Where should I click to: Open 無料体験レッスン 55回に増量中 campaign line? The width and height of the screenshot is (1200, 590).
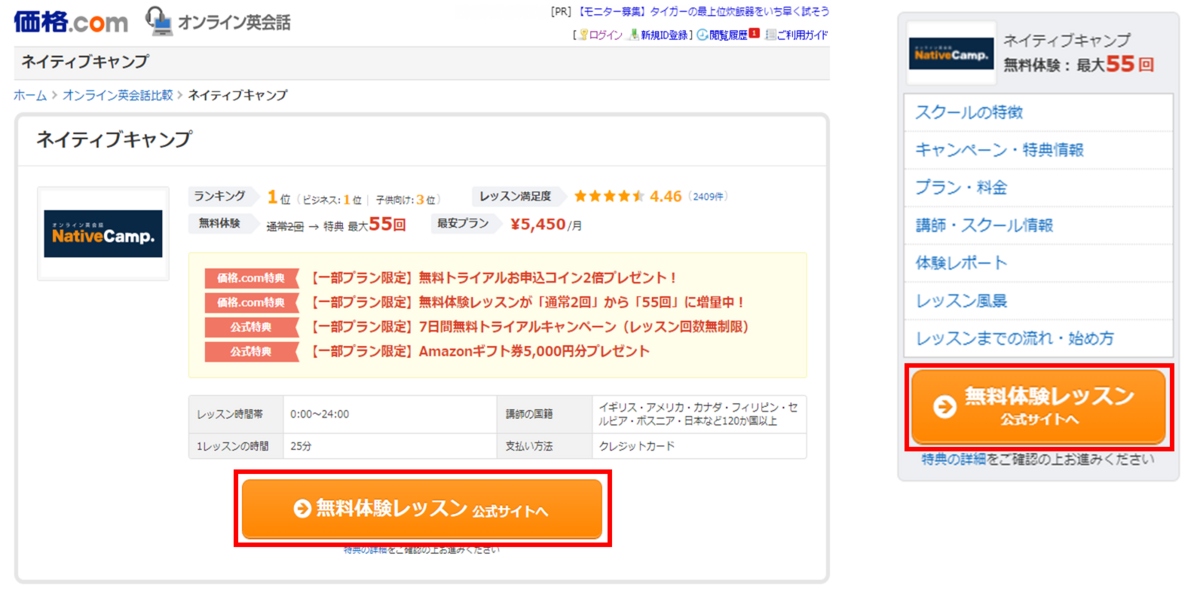pos(527,302)
